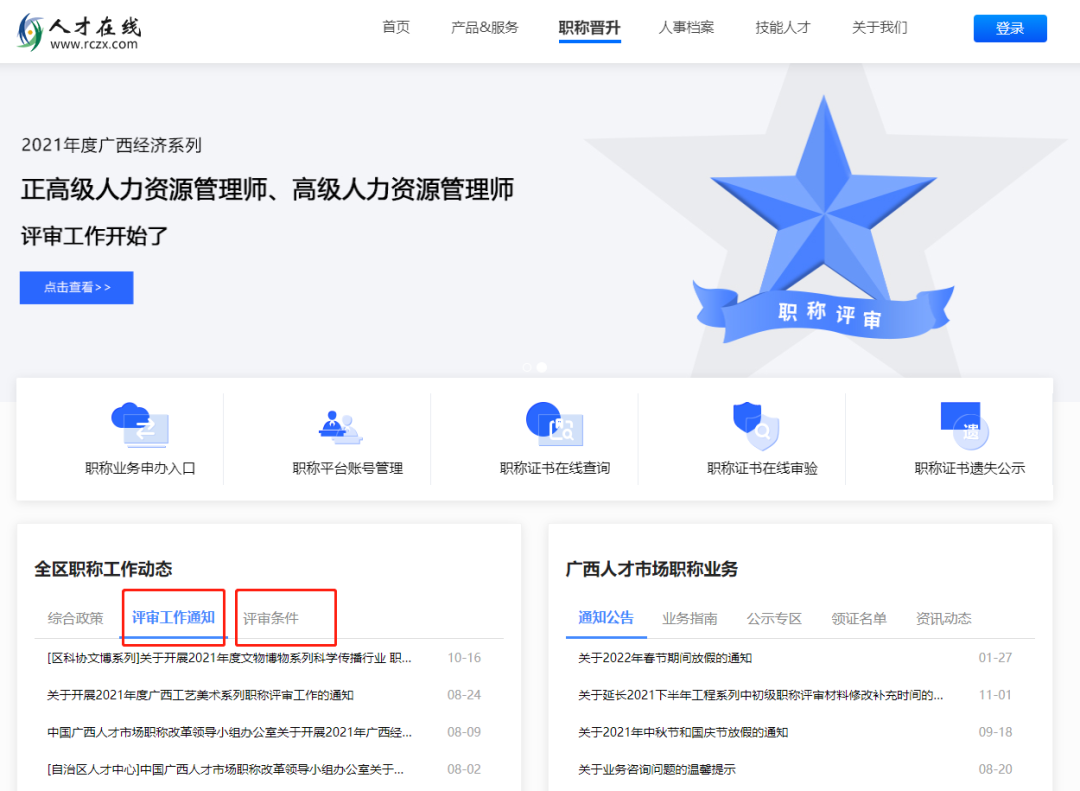Open the [区科协文博系列] 文物博物系列 notice

point(229,658)
